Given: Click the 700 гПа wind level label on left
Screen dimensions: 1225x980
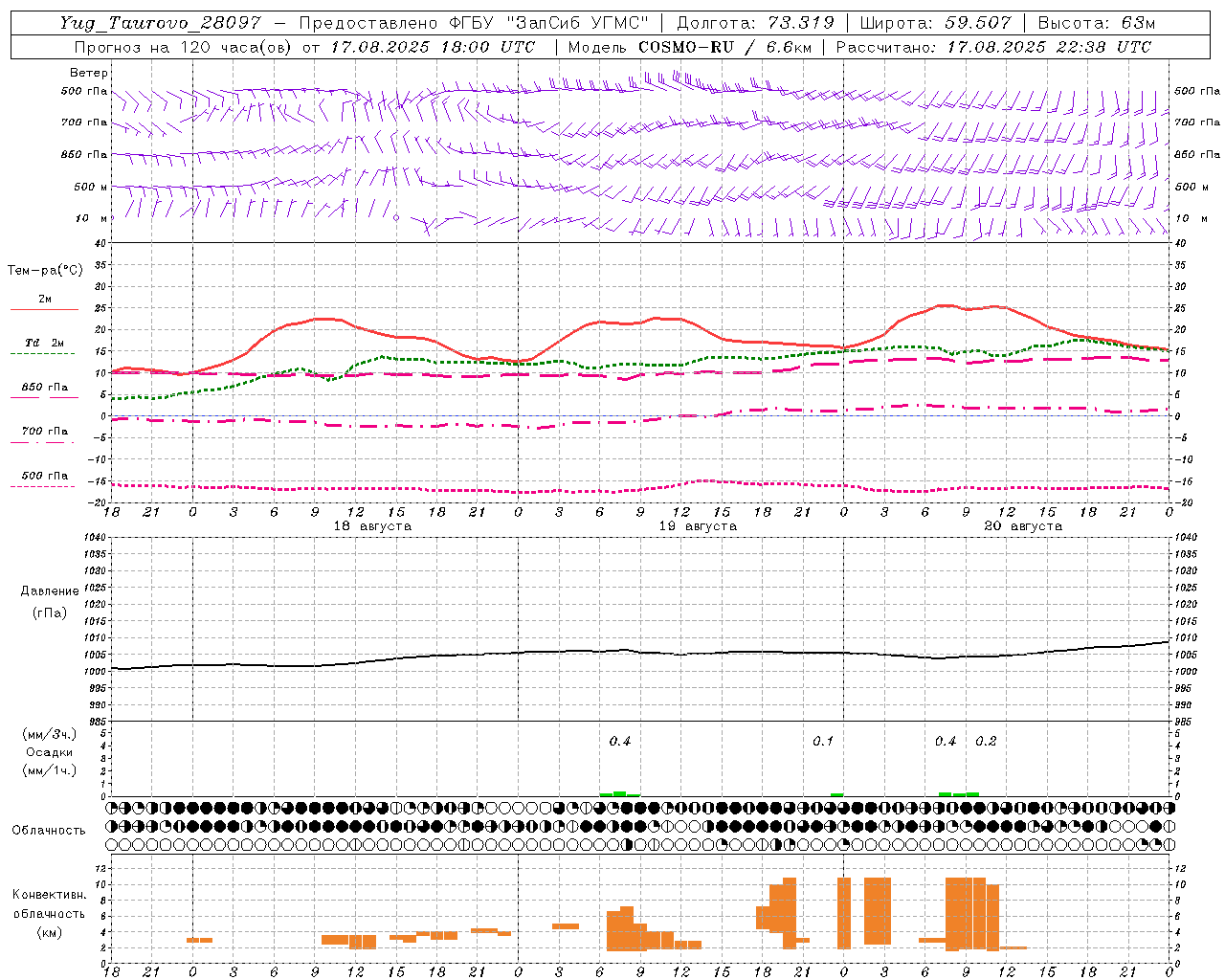Looking at the screenshot, I should click(x=84, y=122).
